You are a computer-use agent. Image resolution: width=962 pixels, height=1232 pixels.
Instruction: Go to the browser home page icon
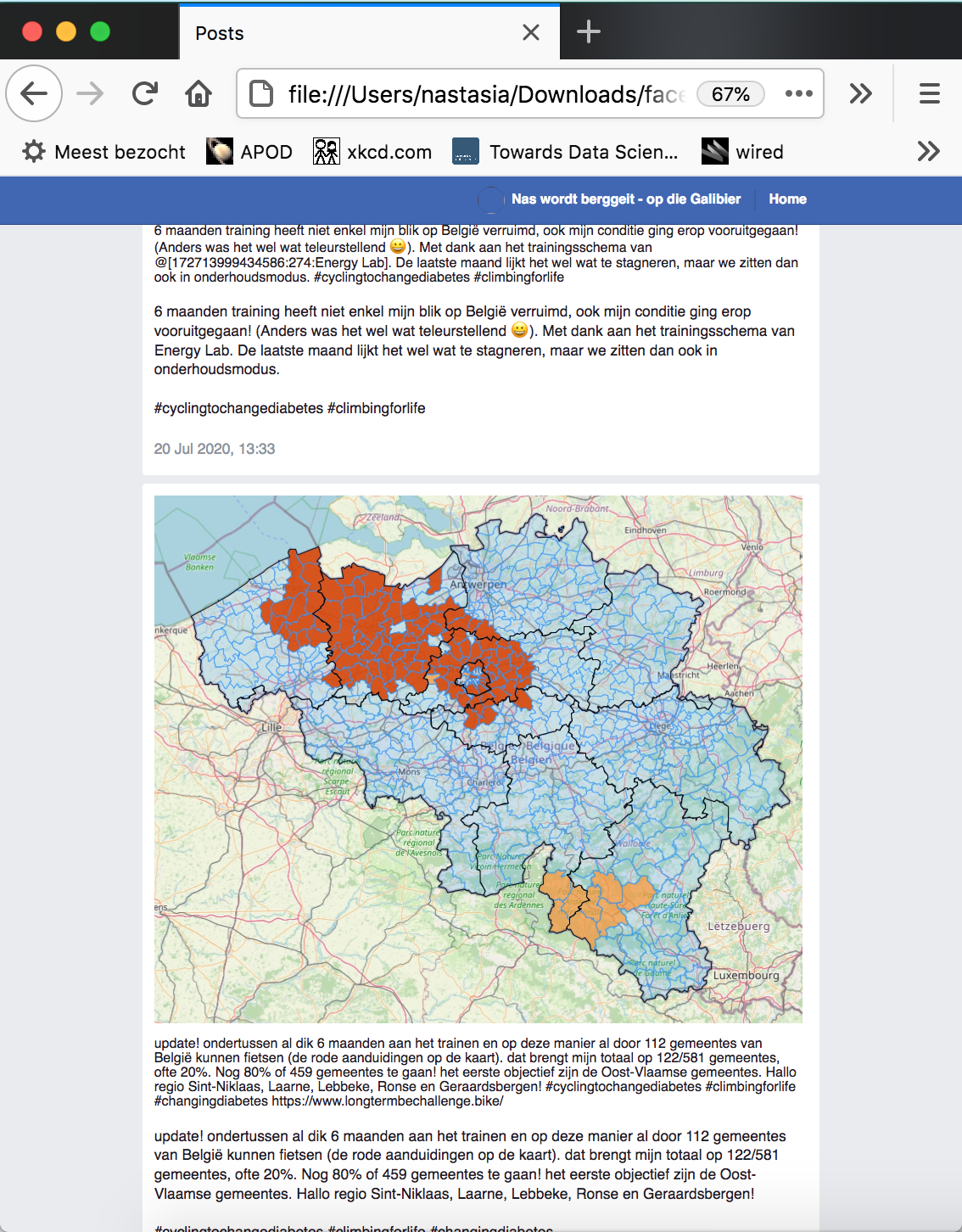coord(199,93)
